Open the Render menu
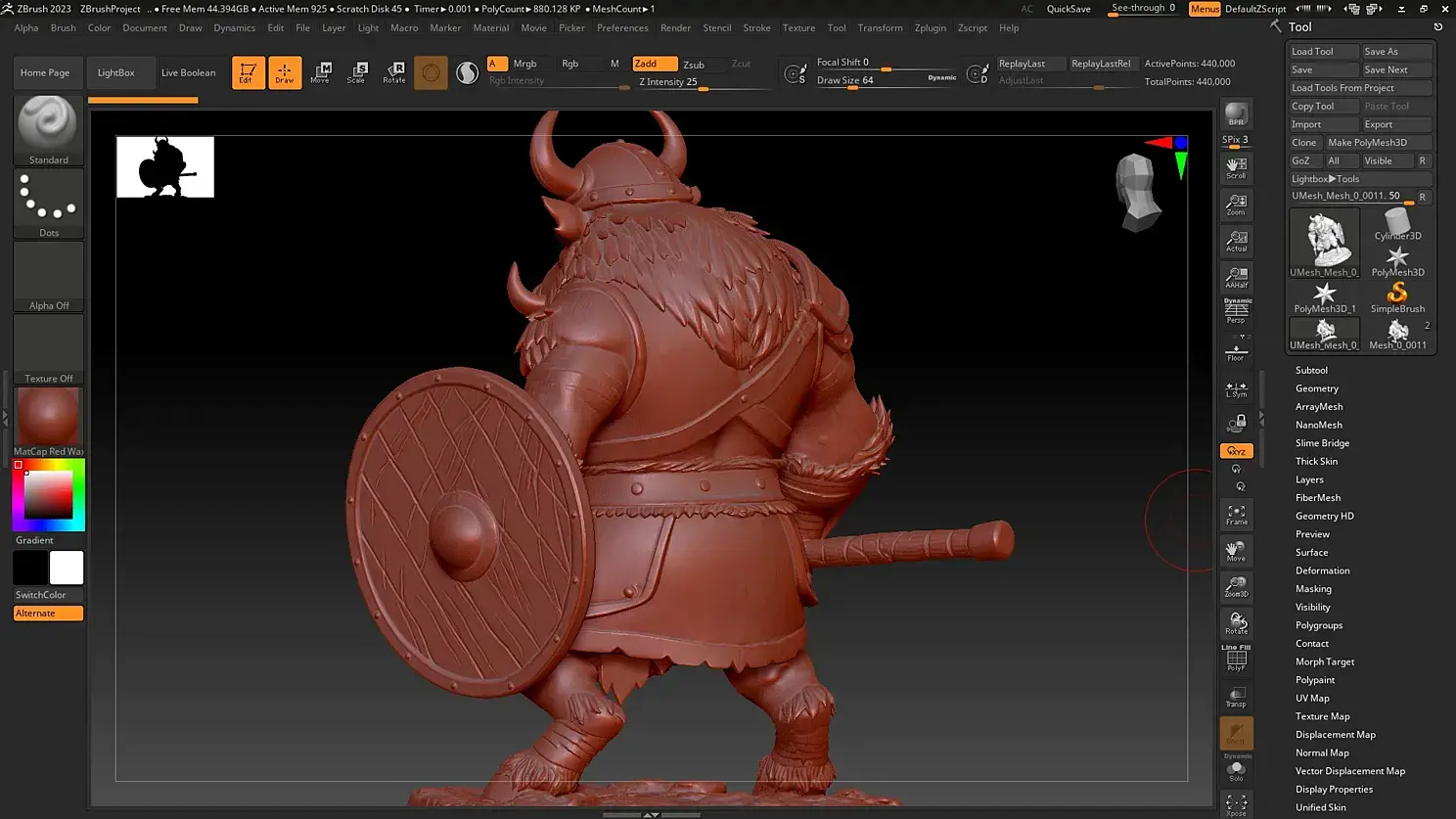 675,27
